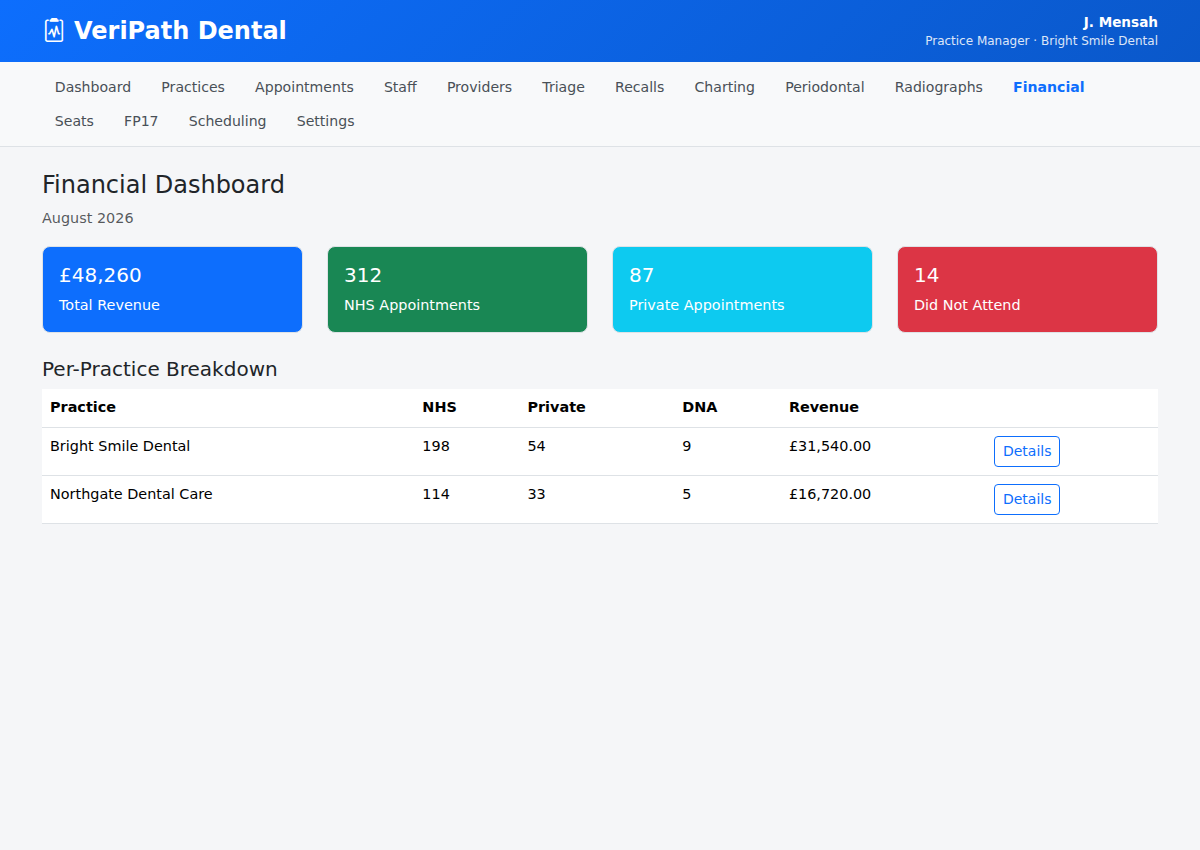Select the Staff nav link

click(400, 87)
